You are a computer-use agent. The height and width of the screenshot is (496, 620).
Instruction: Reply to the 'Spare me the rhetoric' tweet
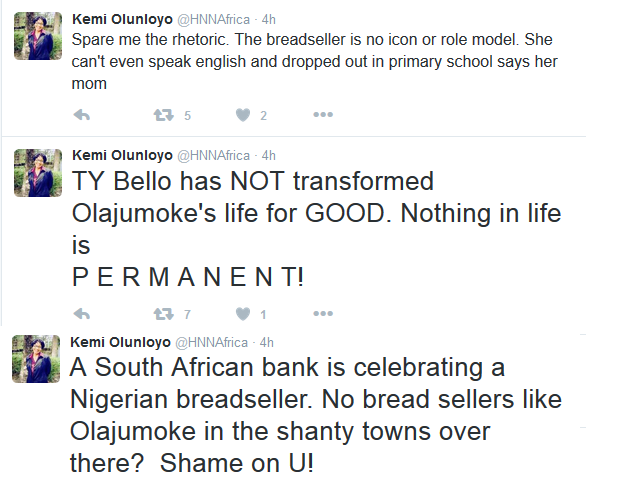click(x=83, y=116)
